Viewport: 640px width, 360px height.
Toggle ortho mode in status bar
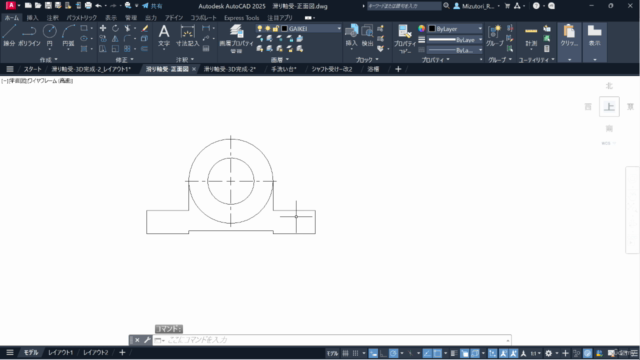click(383, 353)
